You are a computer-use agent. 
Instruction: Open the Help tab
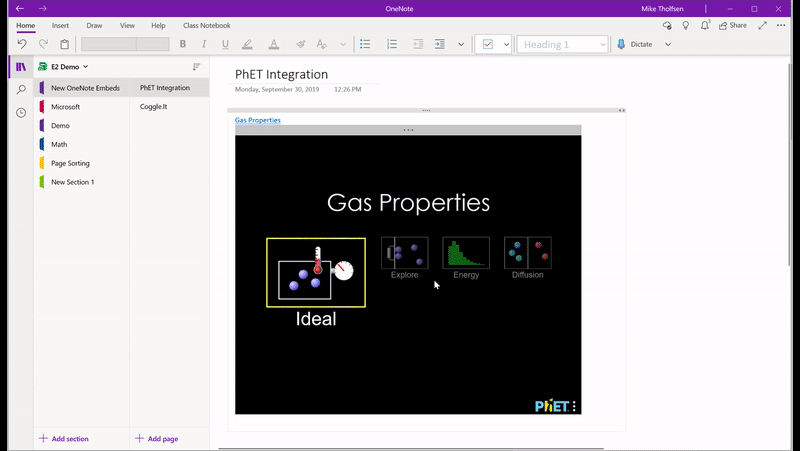pyautogui.click(x=158, y=26)
